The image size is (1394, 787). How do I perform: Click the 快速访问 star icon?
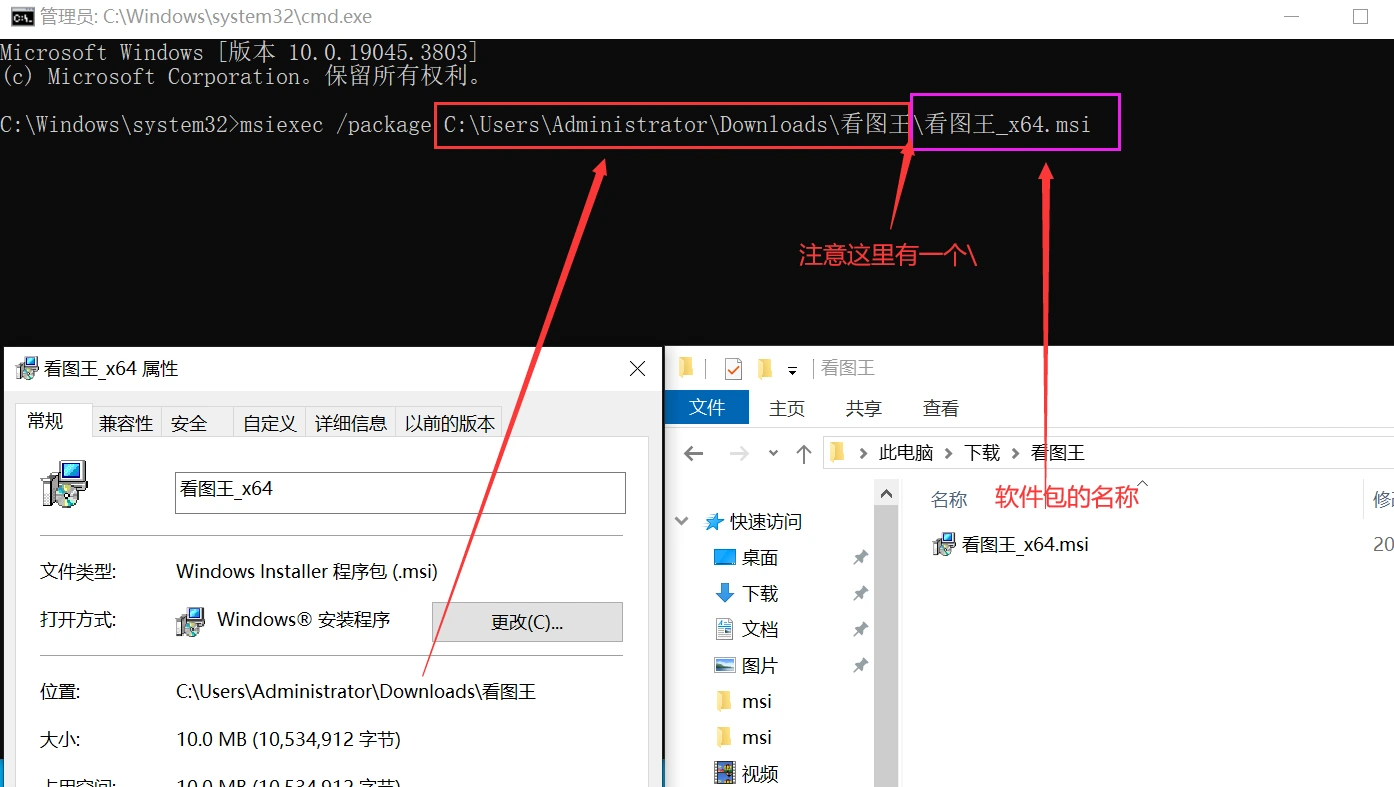(713, 520)
